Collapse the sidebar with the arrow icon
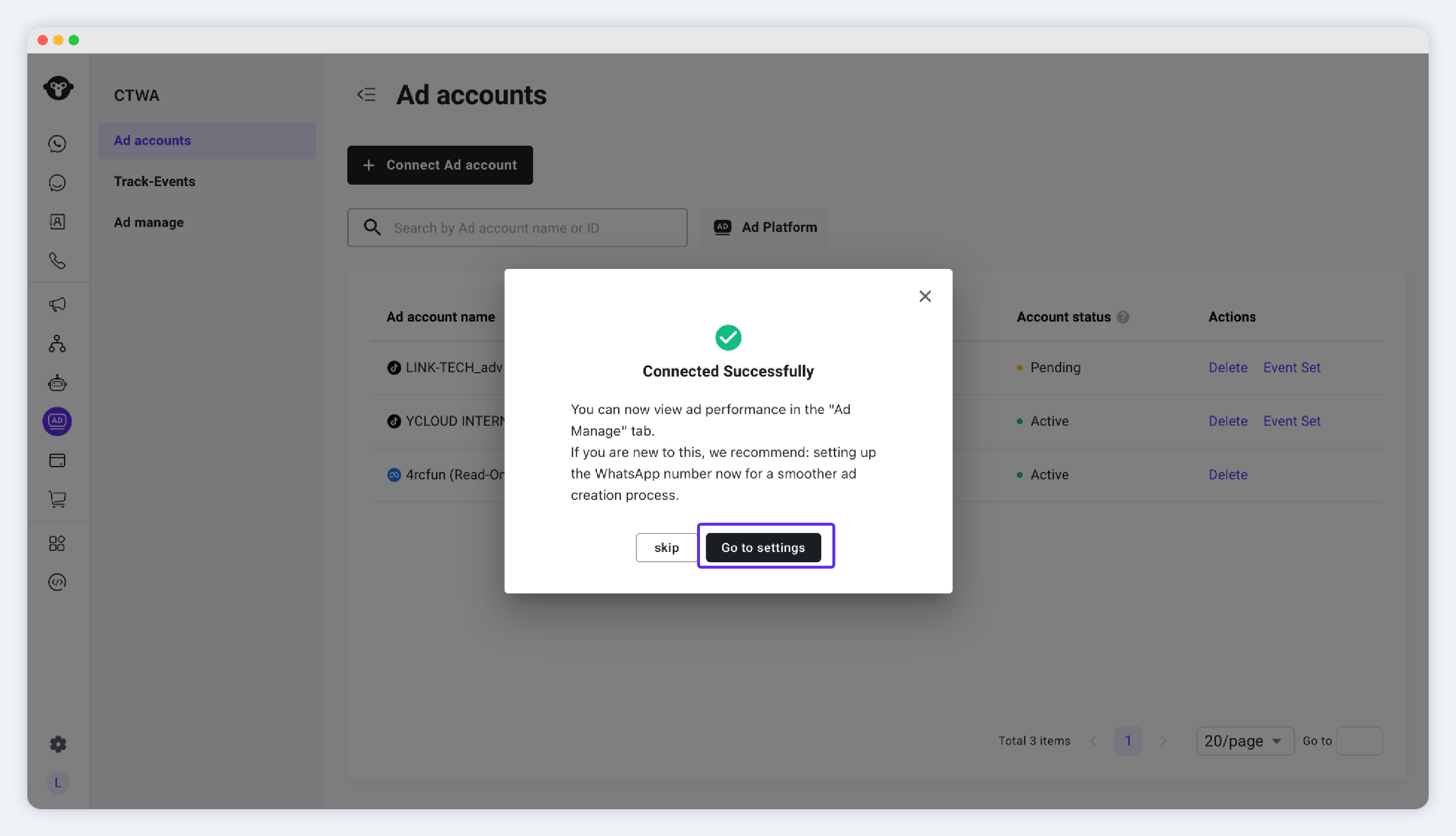Image resolution: width=1456 pixels, height=836 pixels. [366, 95]
